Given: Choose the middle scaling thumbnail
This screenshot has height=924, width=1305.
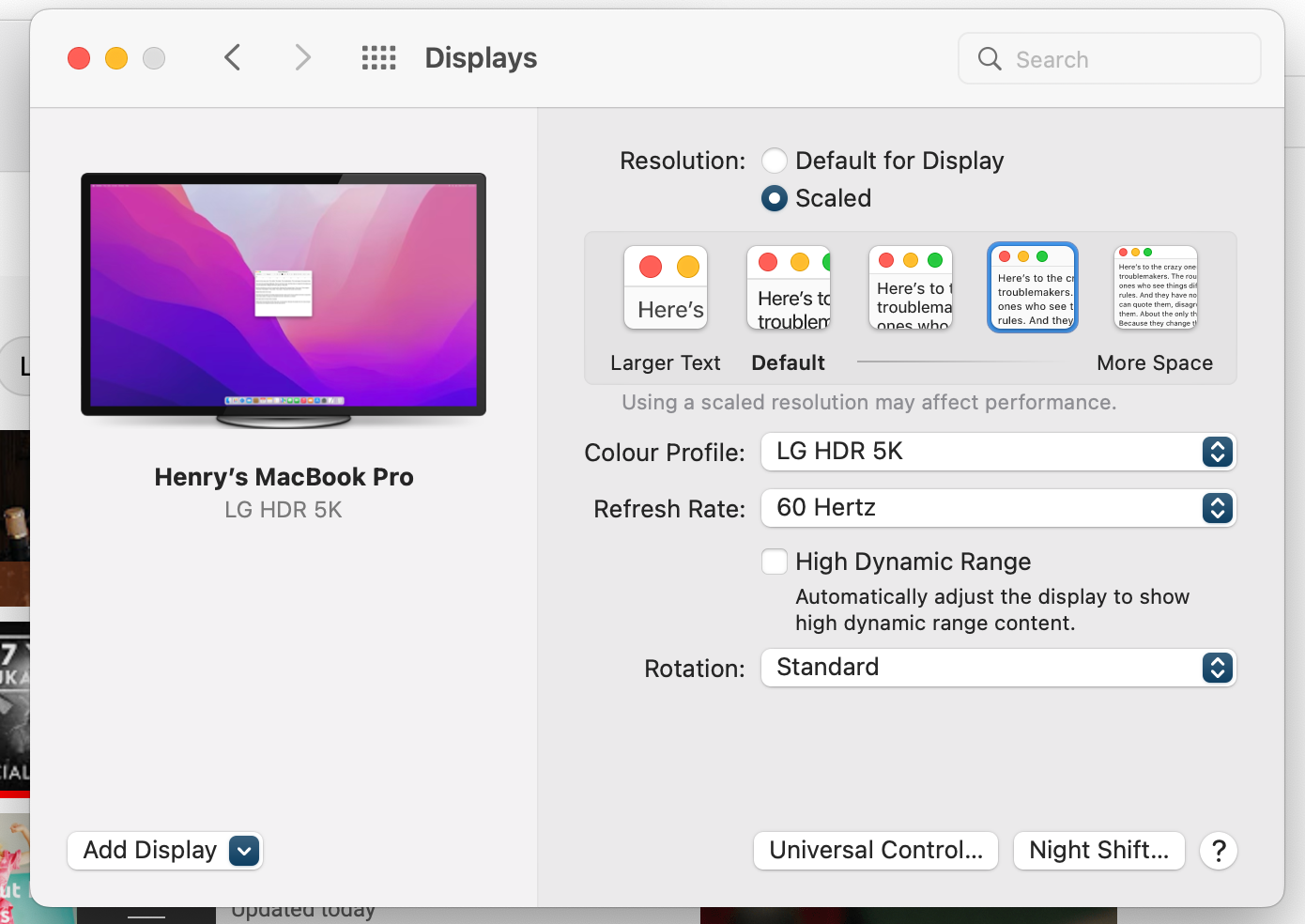Looking at the screenshot, I should [x=911, y=287].
